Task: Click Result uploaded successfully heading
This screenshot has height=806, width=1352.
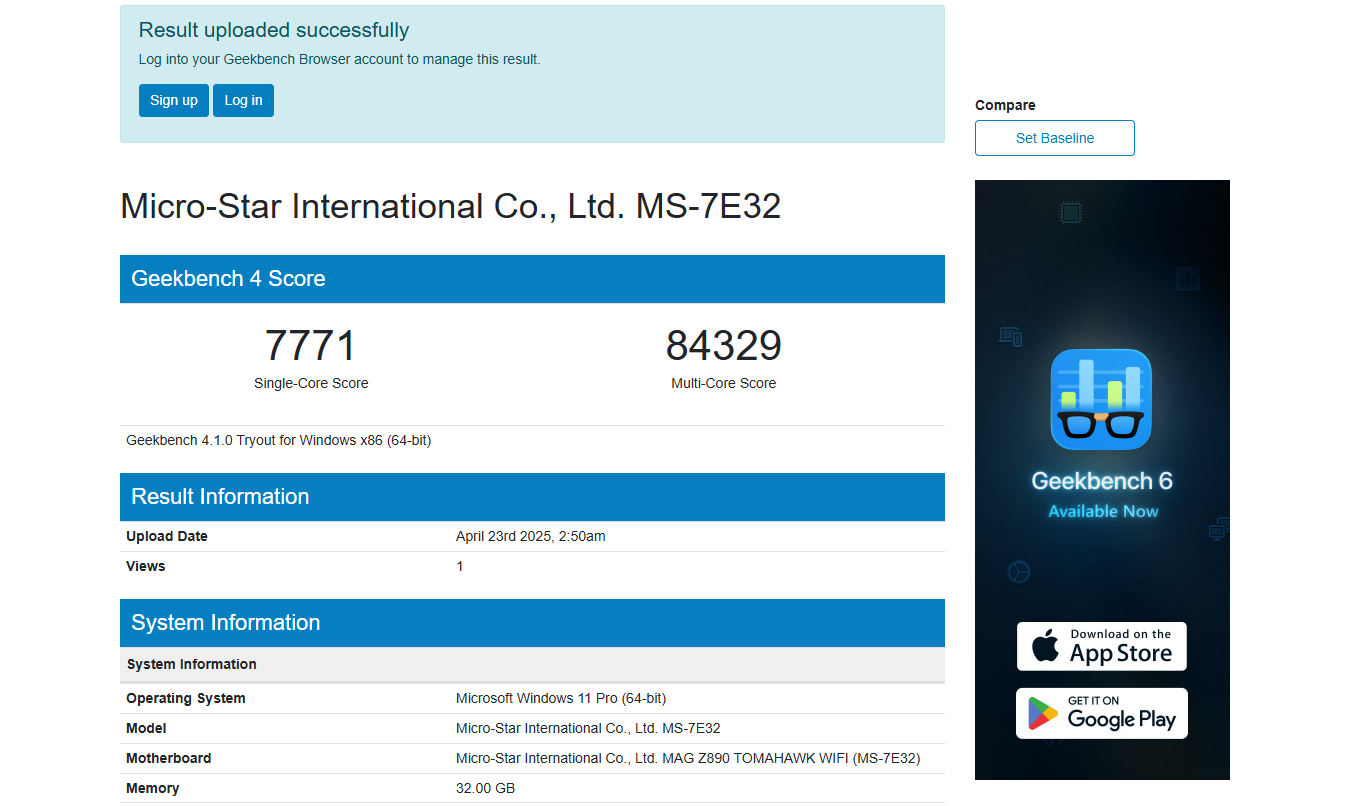Action: [x=274, y=30]
